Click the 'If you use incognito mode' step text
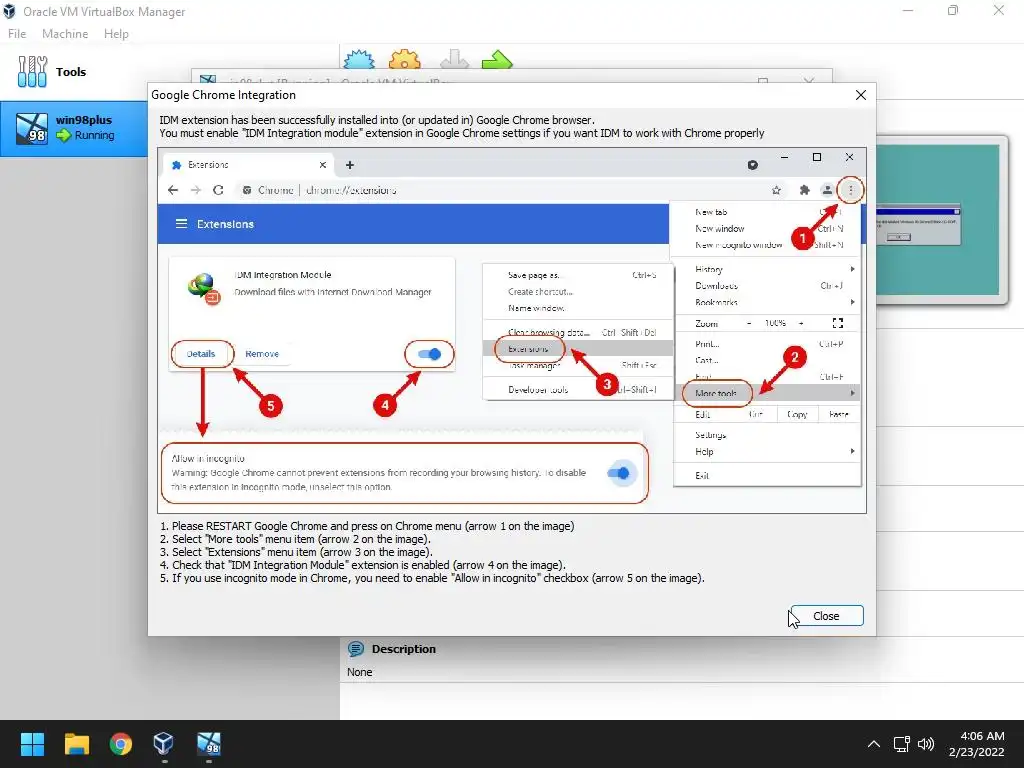The image size is (1024, 768). [432, 579]
